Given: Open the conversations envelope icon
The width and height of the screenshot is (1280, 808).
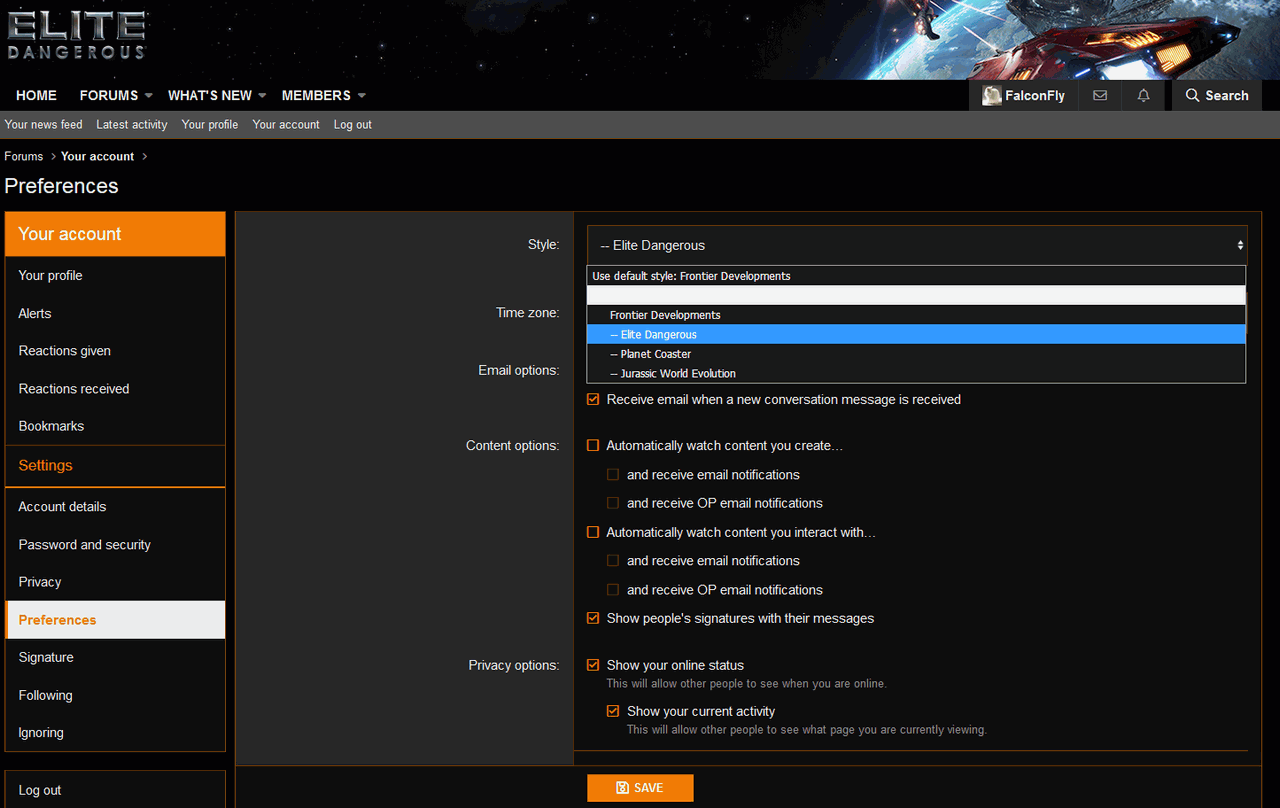Looking at the screenshot, I should [1100, 96].
